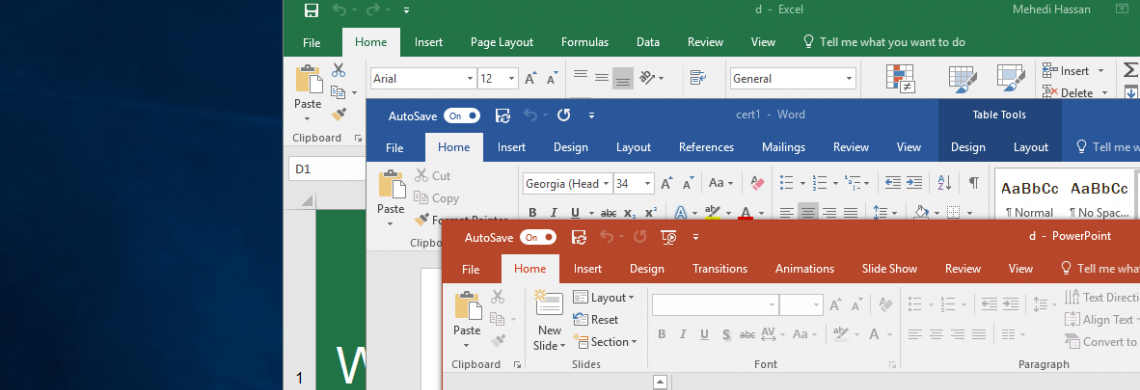The width and height of the screenshot is (1140, 390).
Task: Open the Arial font dropdown in Excel
Action: tap(470, 79)
